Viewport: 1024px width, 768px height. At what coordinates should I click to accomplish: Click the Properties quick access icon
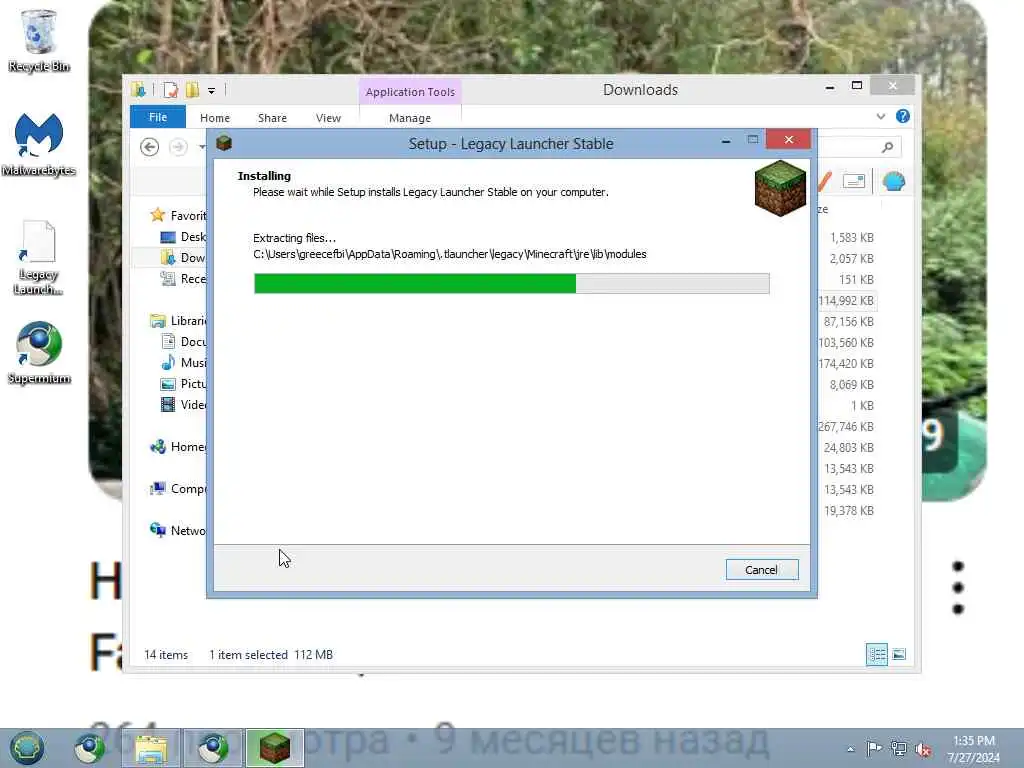[x=170, y=89]
